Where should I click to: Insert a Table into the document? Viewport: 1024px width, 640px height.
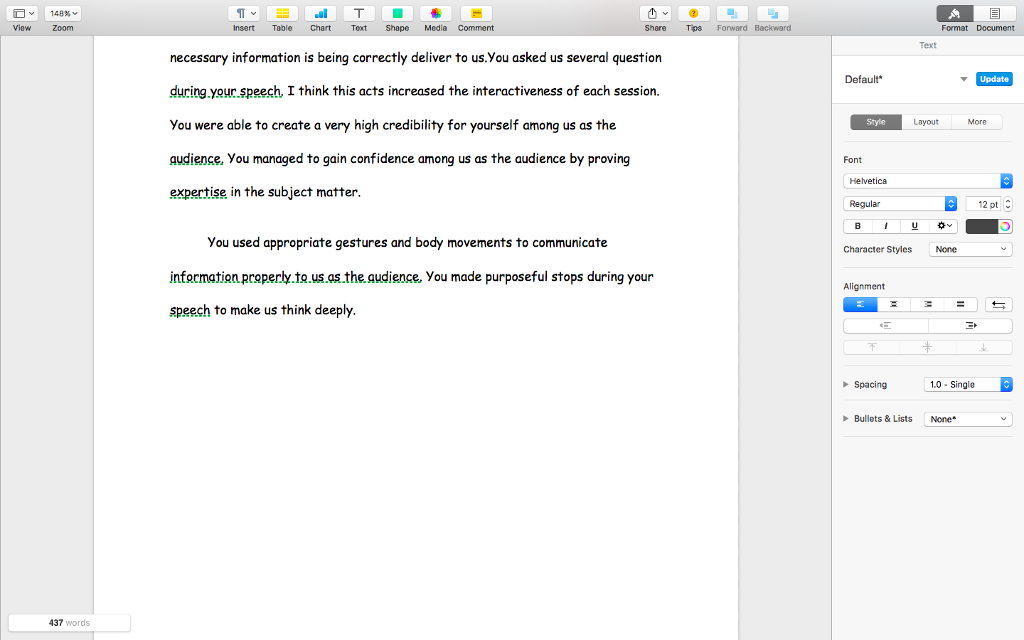tap(282, 14)
